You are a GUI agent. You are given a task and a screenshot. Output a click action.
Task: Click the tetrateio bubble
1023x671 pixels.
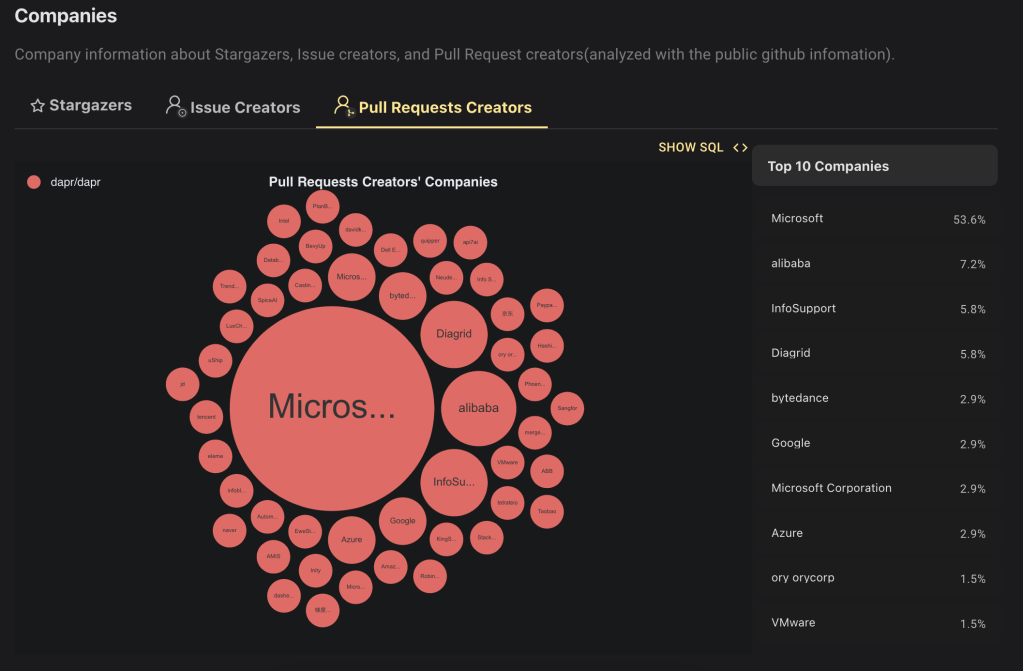click(x=508, y=503)
